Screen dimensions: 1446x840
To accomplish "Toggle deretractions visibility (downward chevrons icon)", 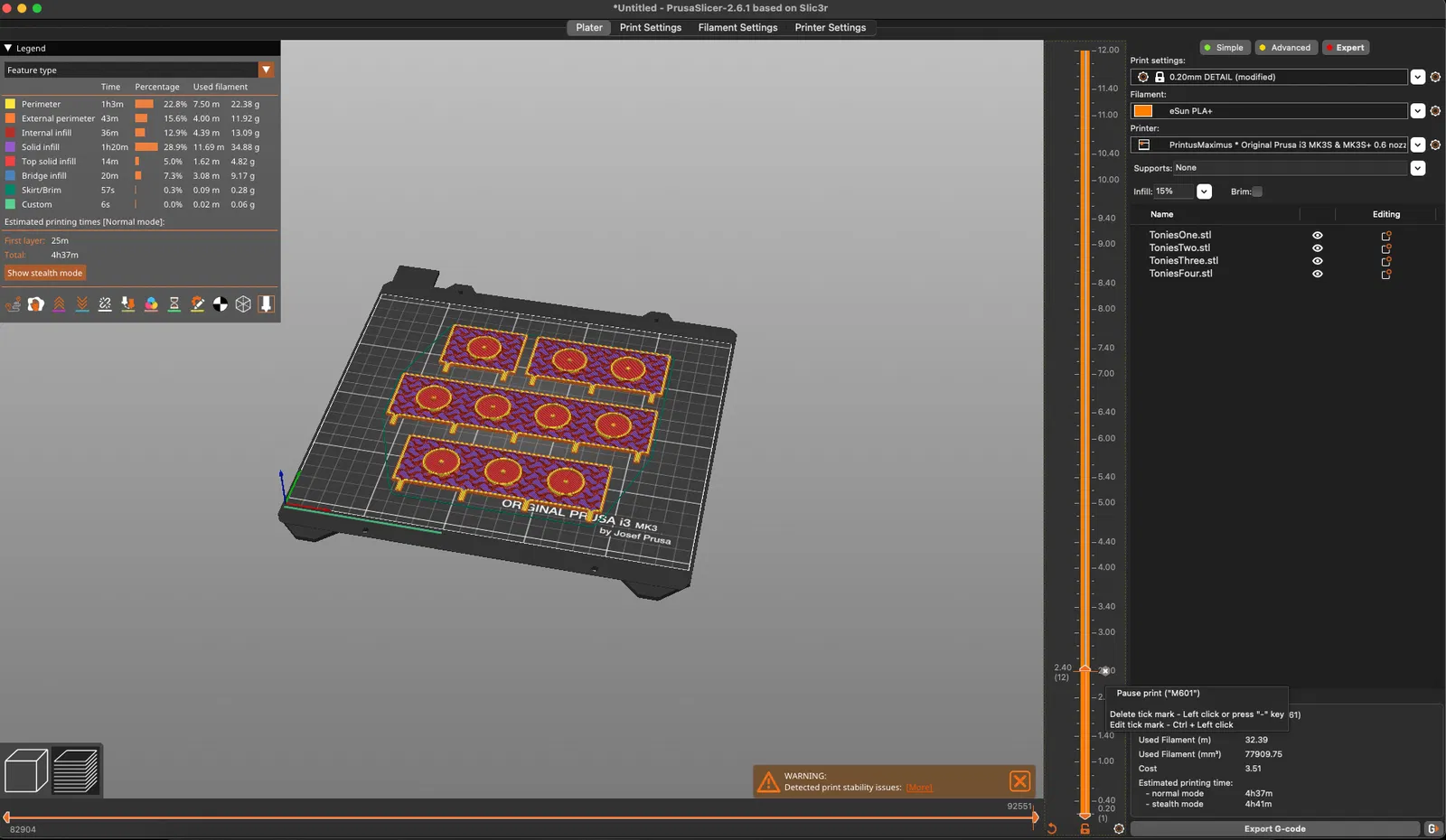I will (82, 304).
